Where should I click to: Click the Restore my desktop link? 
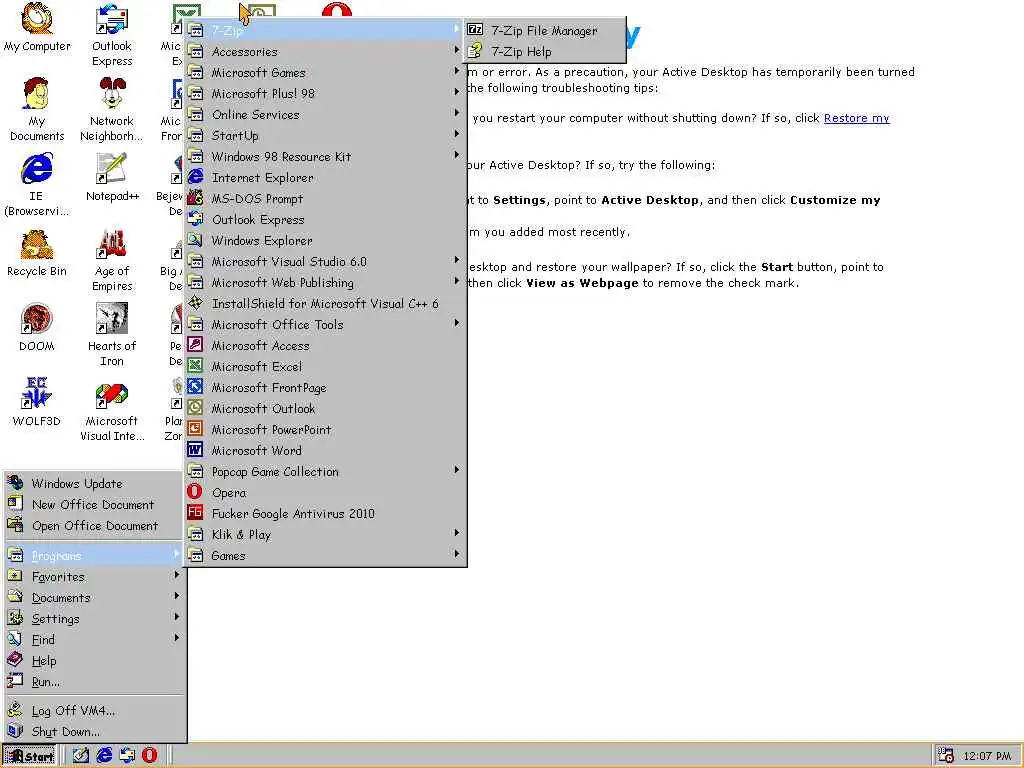click(x=856, y=118)
